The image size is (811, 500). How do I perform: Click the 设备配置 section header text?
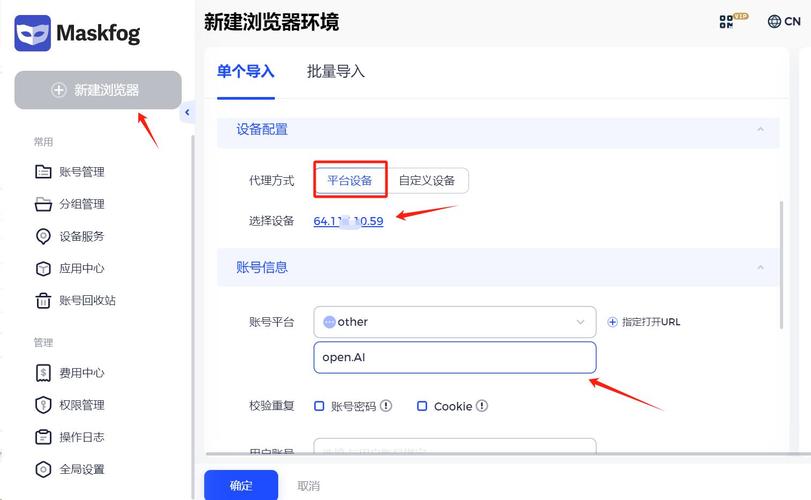pyautogui.click(x=262, y=129)
